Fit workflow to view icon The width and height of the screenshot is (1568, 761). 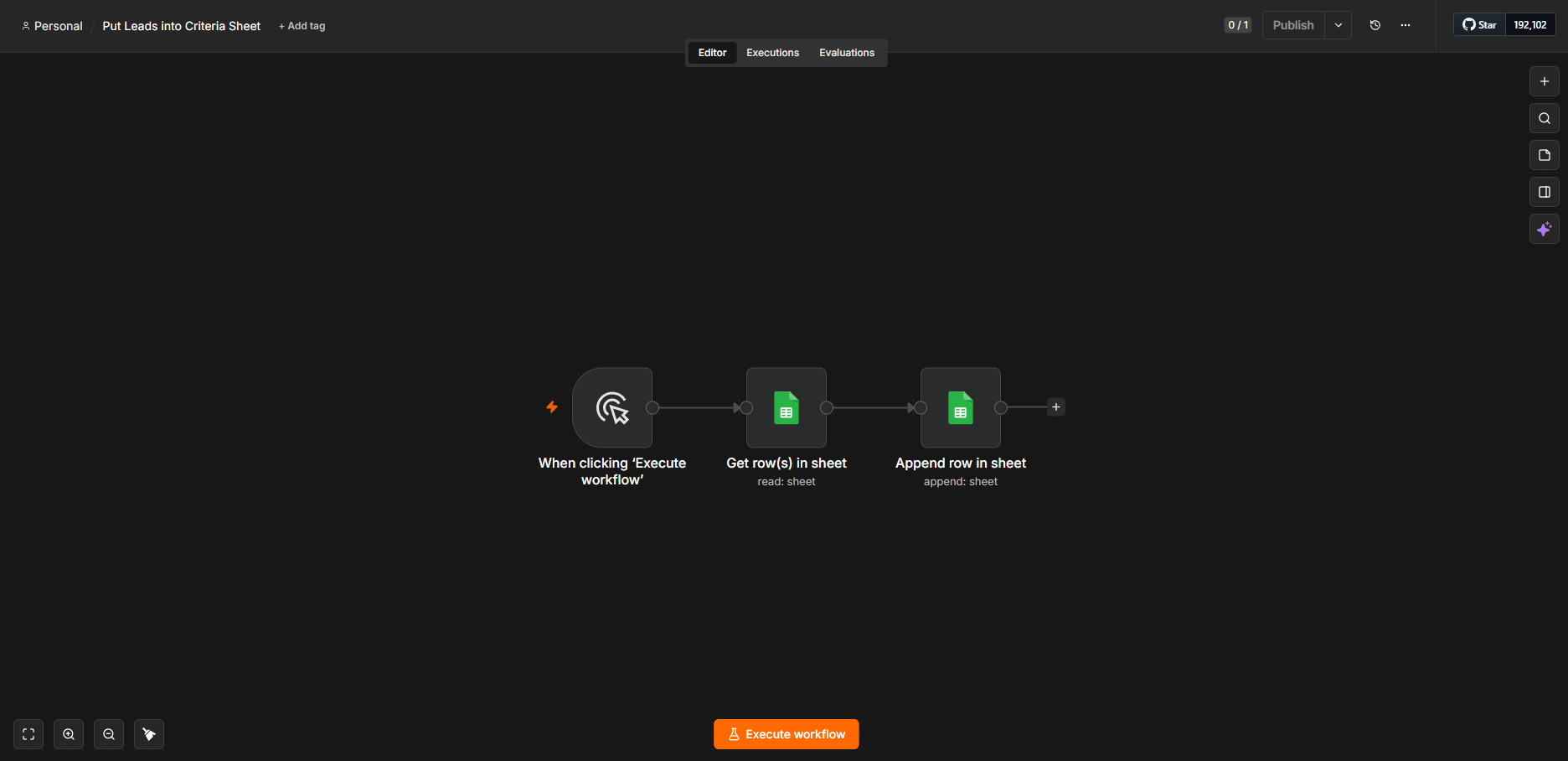28,734
